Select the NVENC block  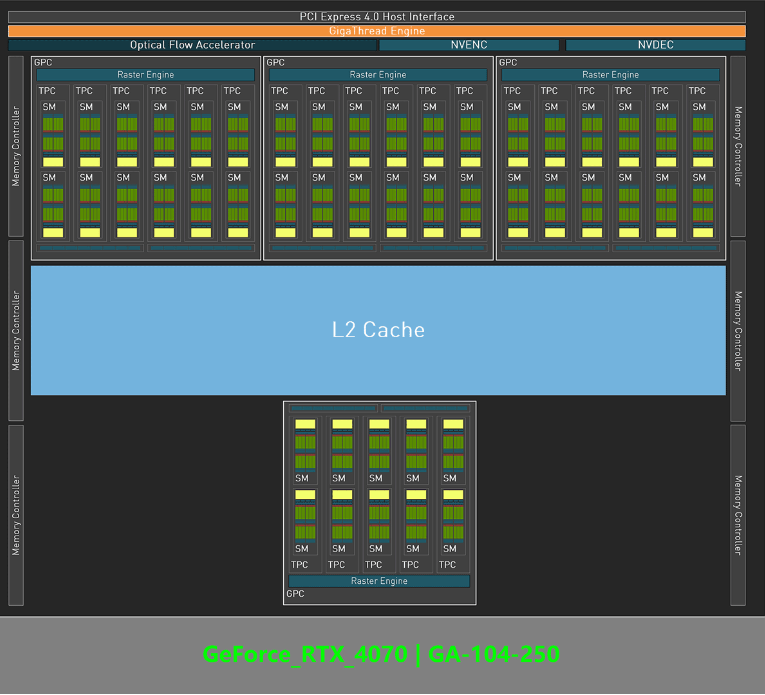[469, 45]
